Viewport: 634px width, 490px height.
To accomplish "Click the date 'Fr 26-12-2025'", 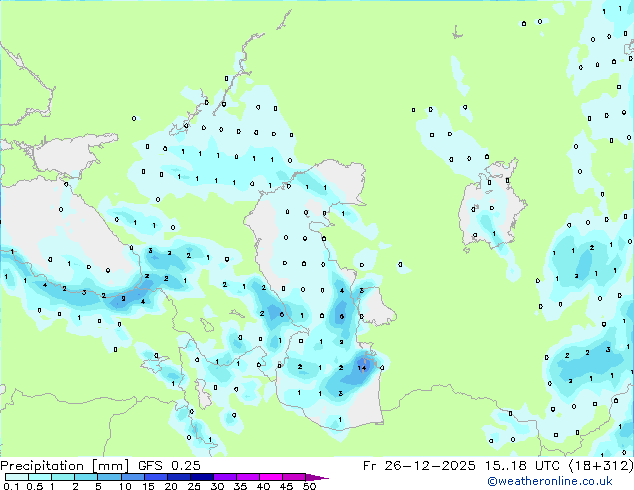I will tap(419, 466).
